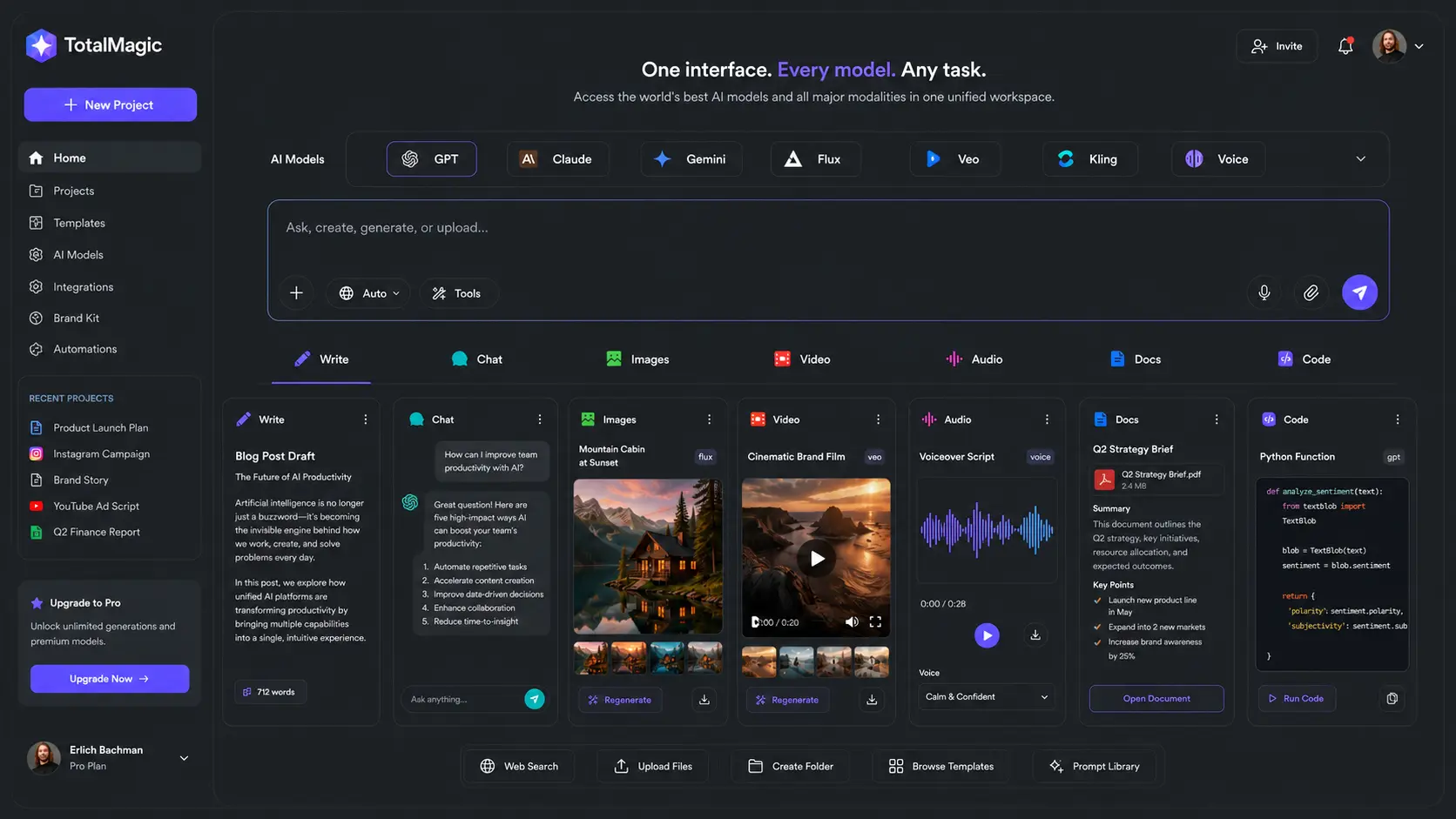Open the Video card three-dot menu
Image resolution: width=1456 pixels, height=819 pixels.
pos(878,420)
